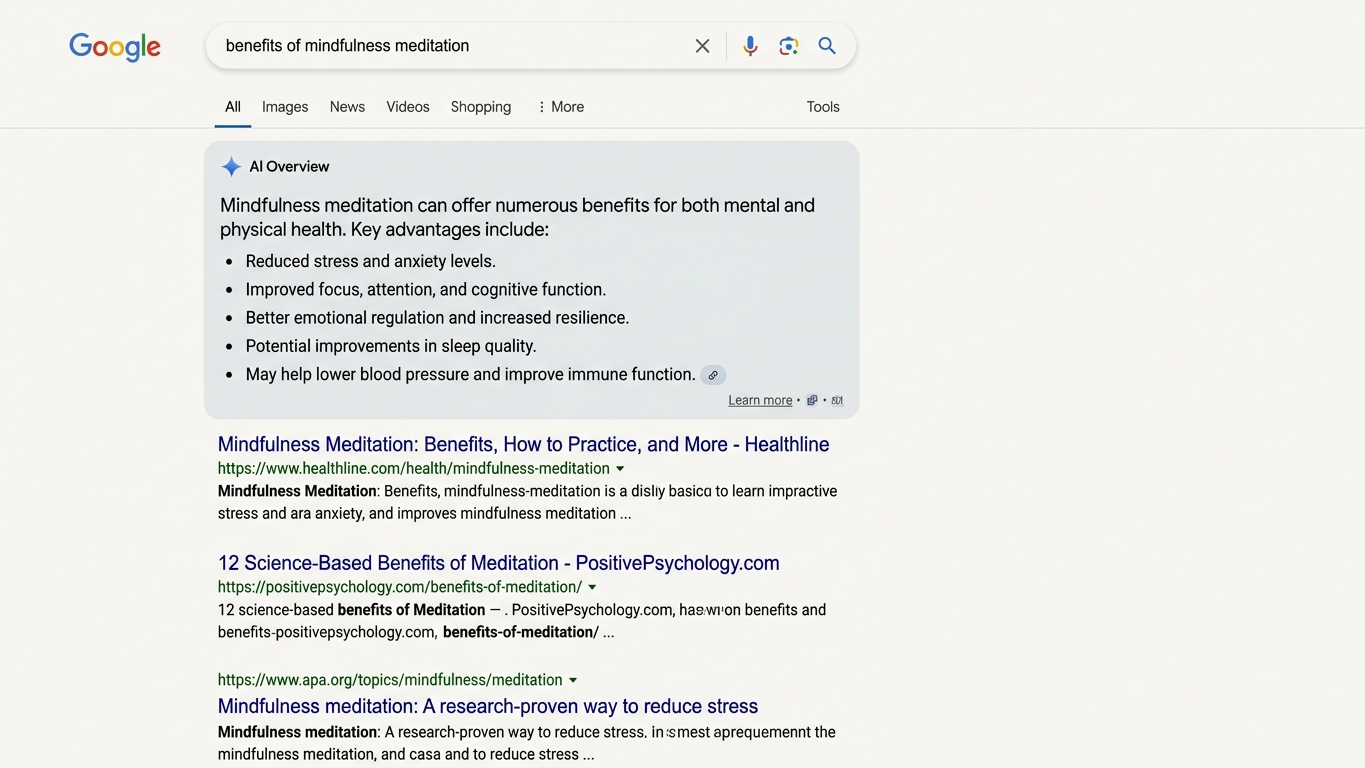The width and height of the screenshot is (1365, 768).
Task: Click the positivepsychology.com green URL
Action: coord(400,588)
